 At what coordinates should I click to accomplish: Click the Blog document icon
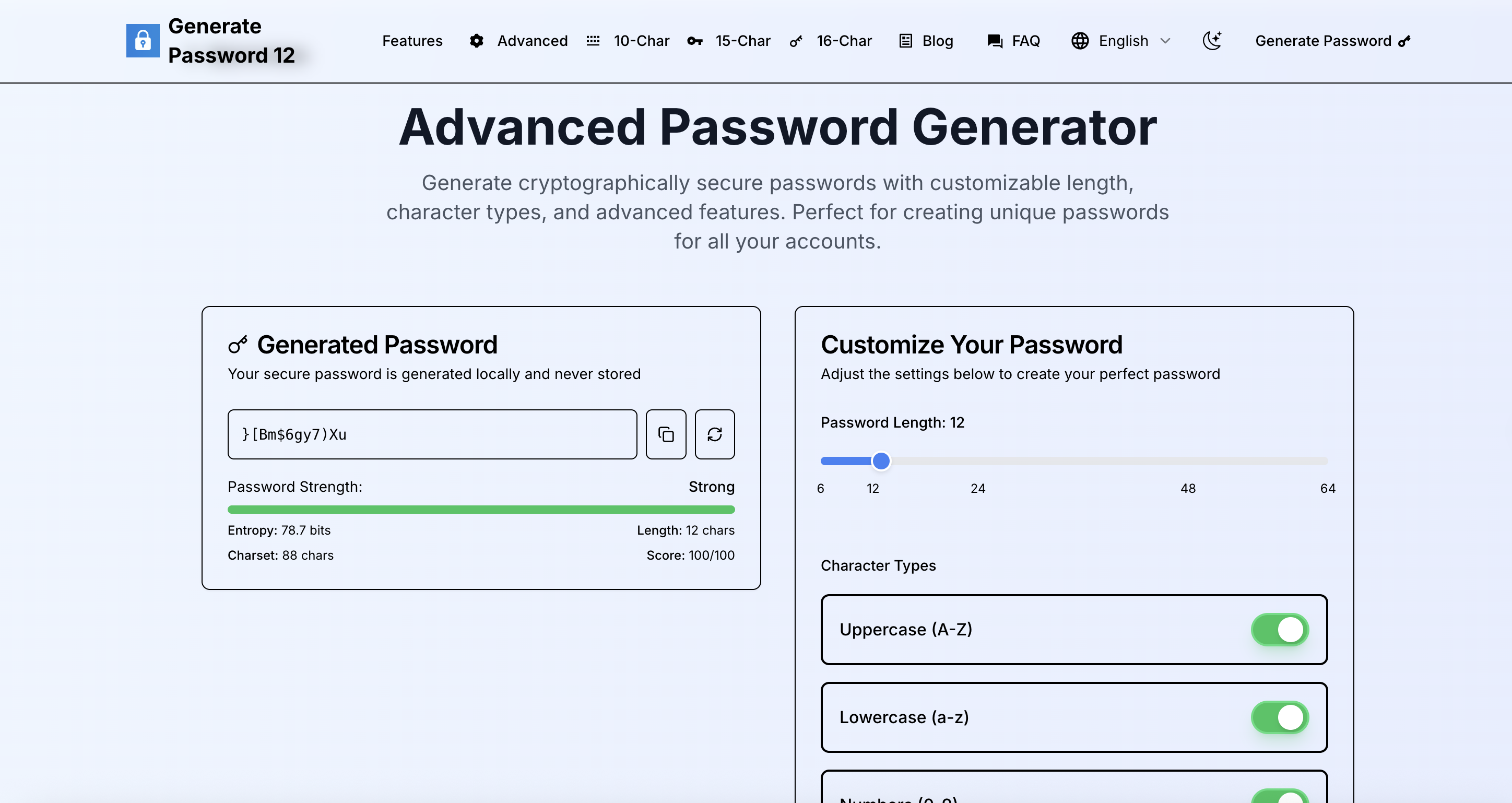click(906, 41)
